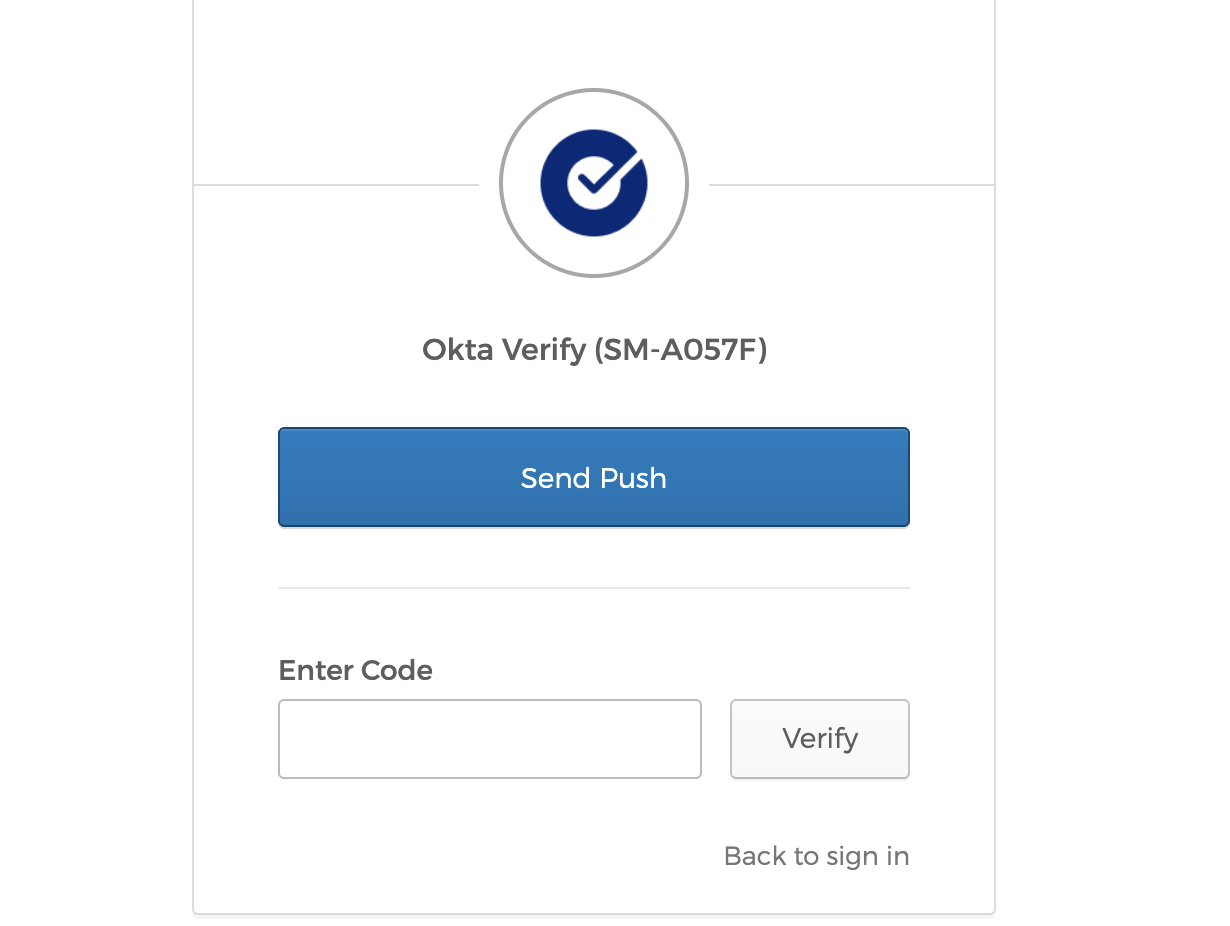Click the Verify button
Screen dimensions: 1230x926
(x=819, y=739)
